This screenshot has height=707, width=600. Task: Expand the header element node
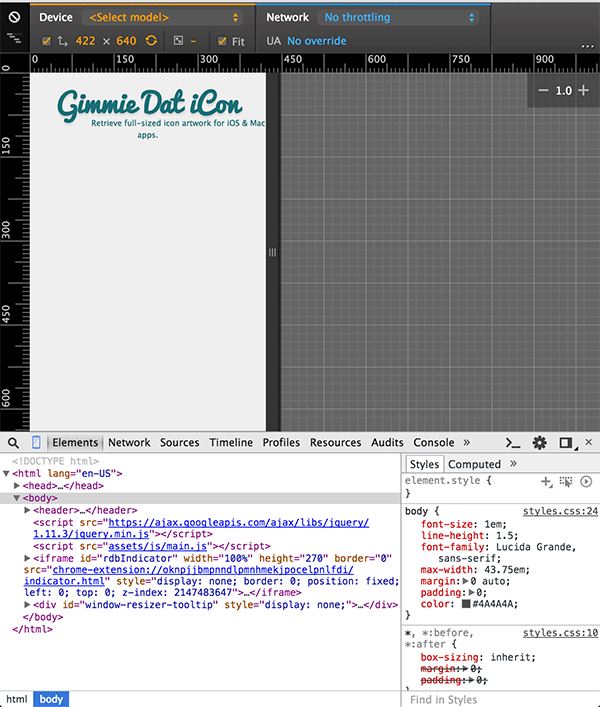(x=27, y=510)
